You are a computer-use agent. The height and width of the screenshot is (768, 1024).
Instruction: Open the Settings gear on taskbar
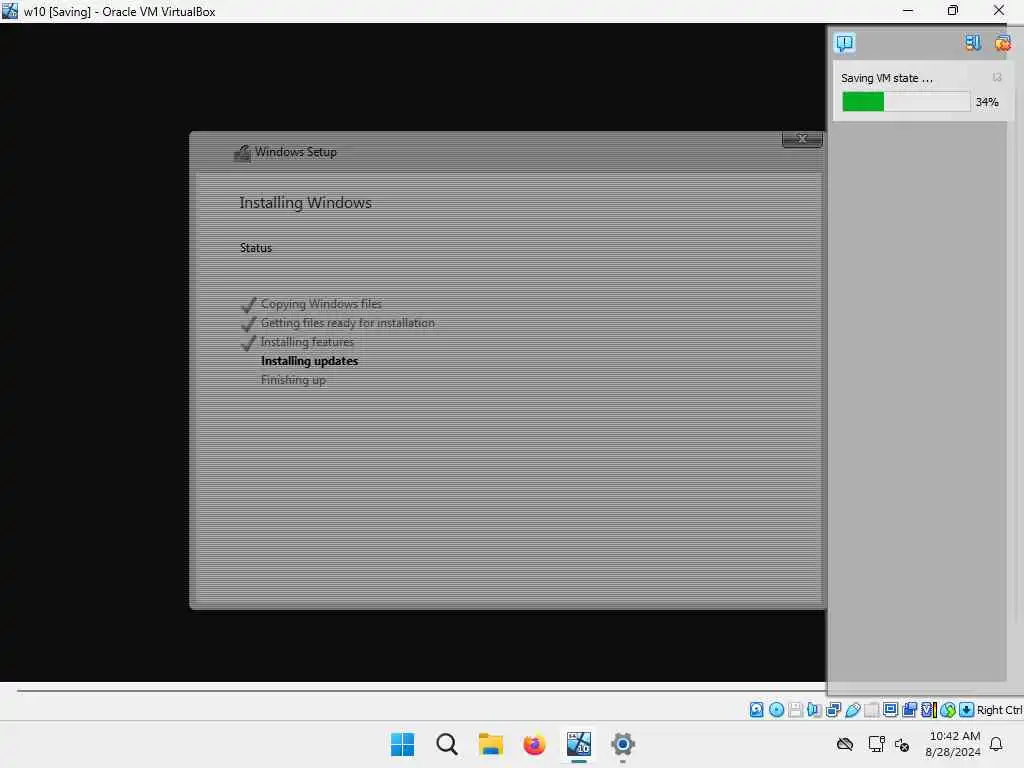click(x=622, y=744)
